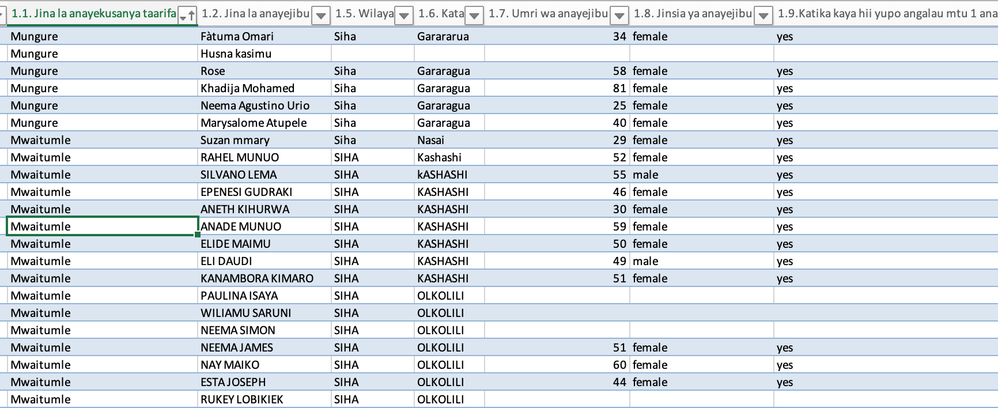Select the name cell KANAMBORA KIMARO
The width and height of the screenshot is (998, 408).
264,278
